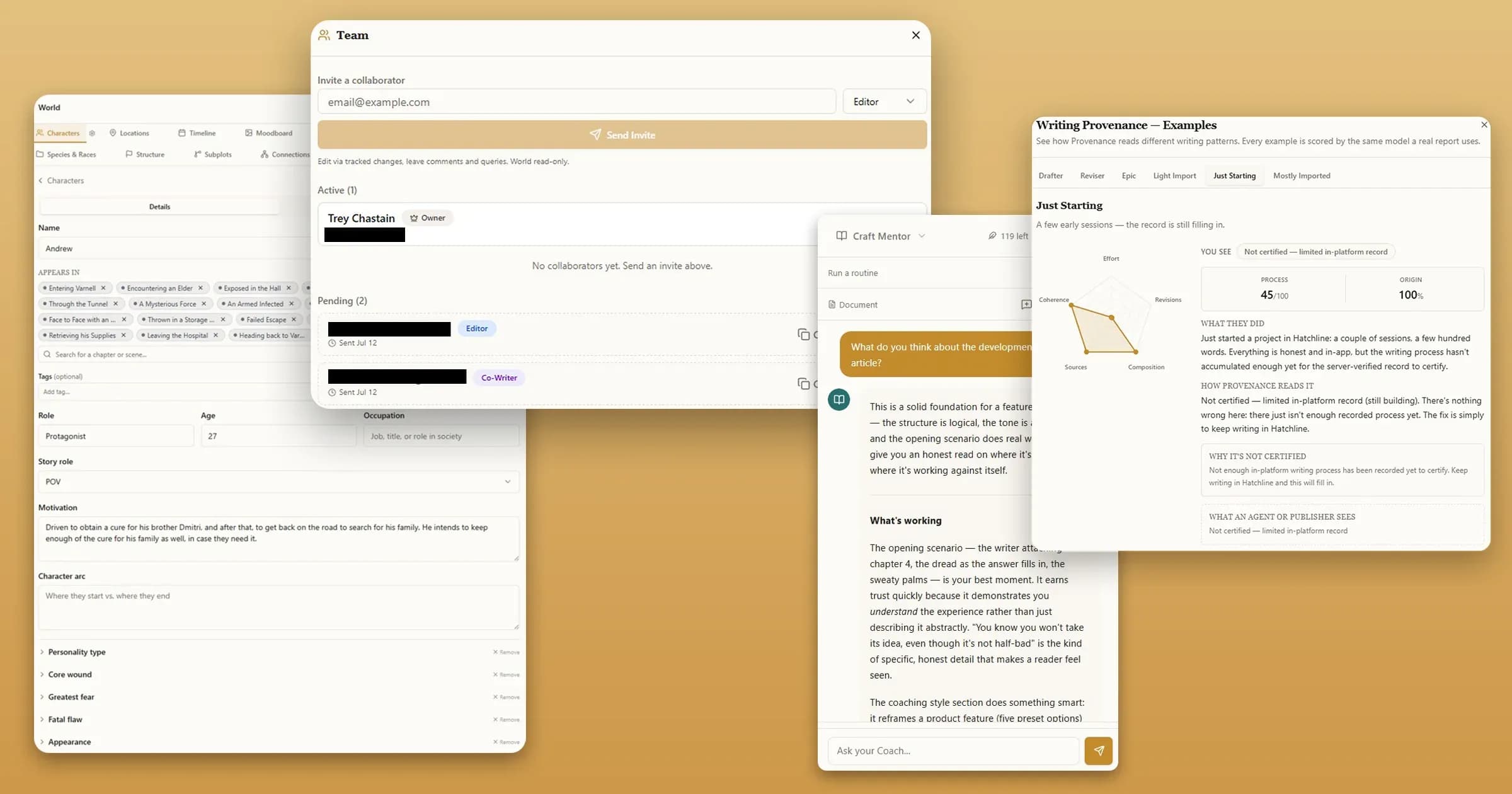Remove Encountering an Elder chip
The height and width of the screenshot is (794, 1512).
200,288
